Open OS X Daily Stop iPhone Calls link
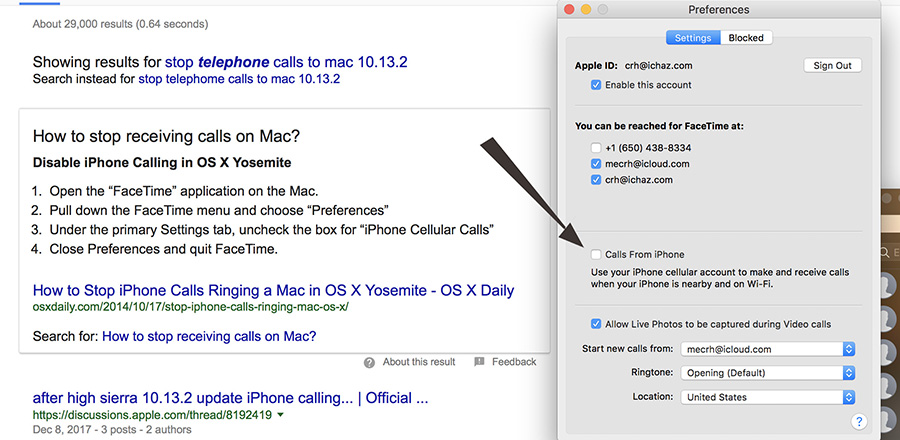 273,290
